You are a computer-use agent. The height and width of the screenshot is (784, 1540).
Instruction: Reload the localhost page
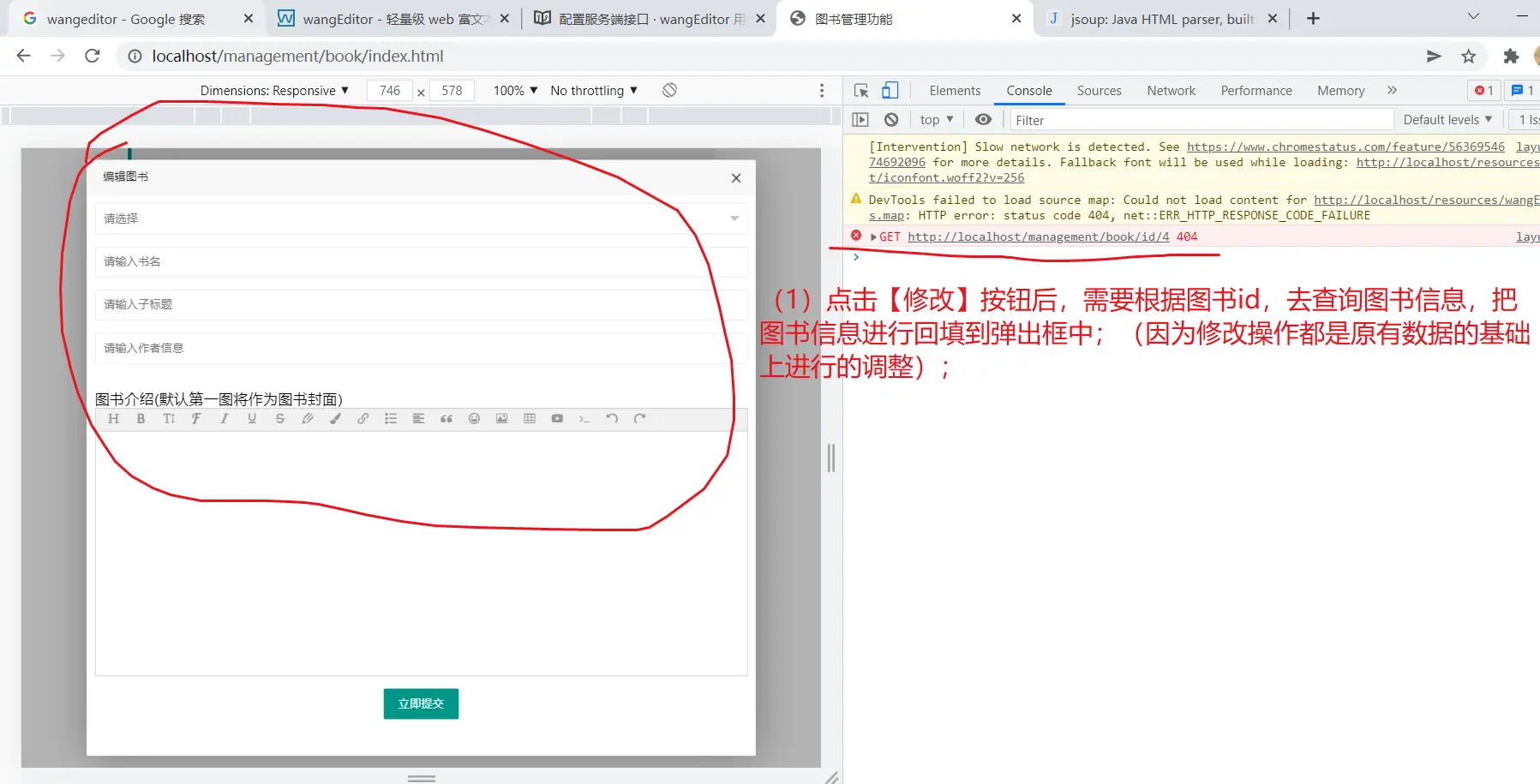pos(93,57)
